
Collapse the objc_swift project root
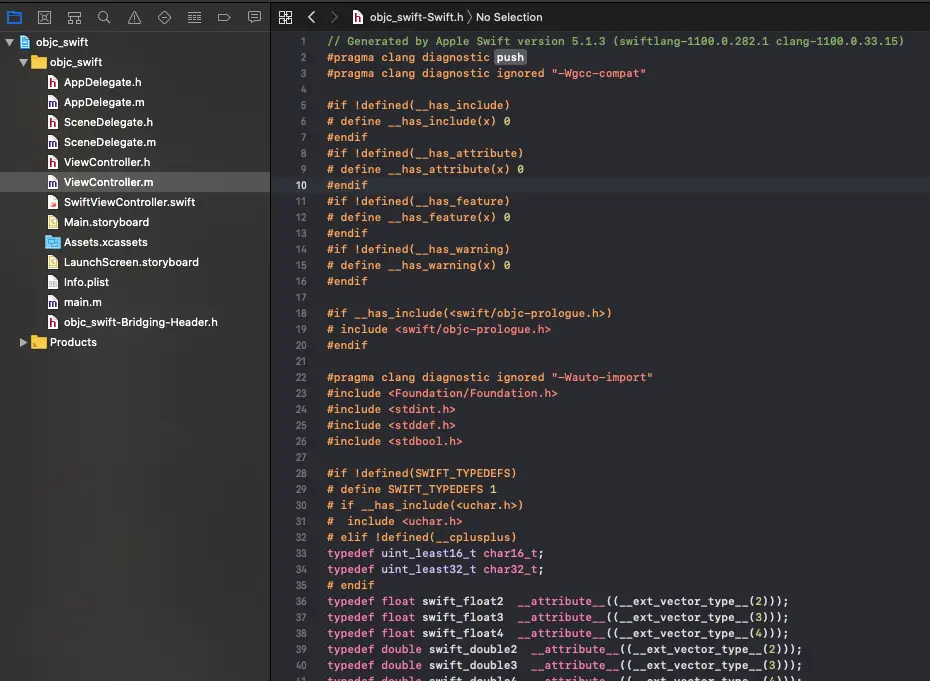click(9, 42)
